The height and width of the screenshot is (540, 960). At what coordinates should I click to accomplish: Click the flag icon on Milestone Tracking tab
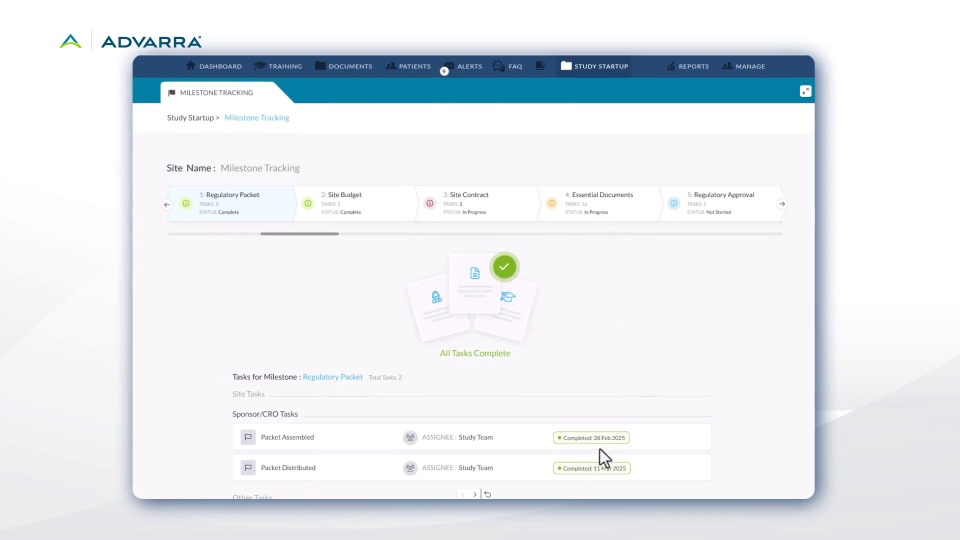click(x=171, y=92)
